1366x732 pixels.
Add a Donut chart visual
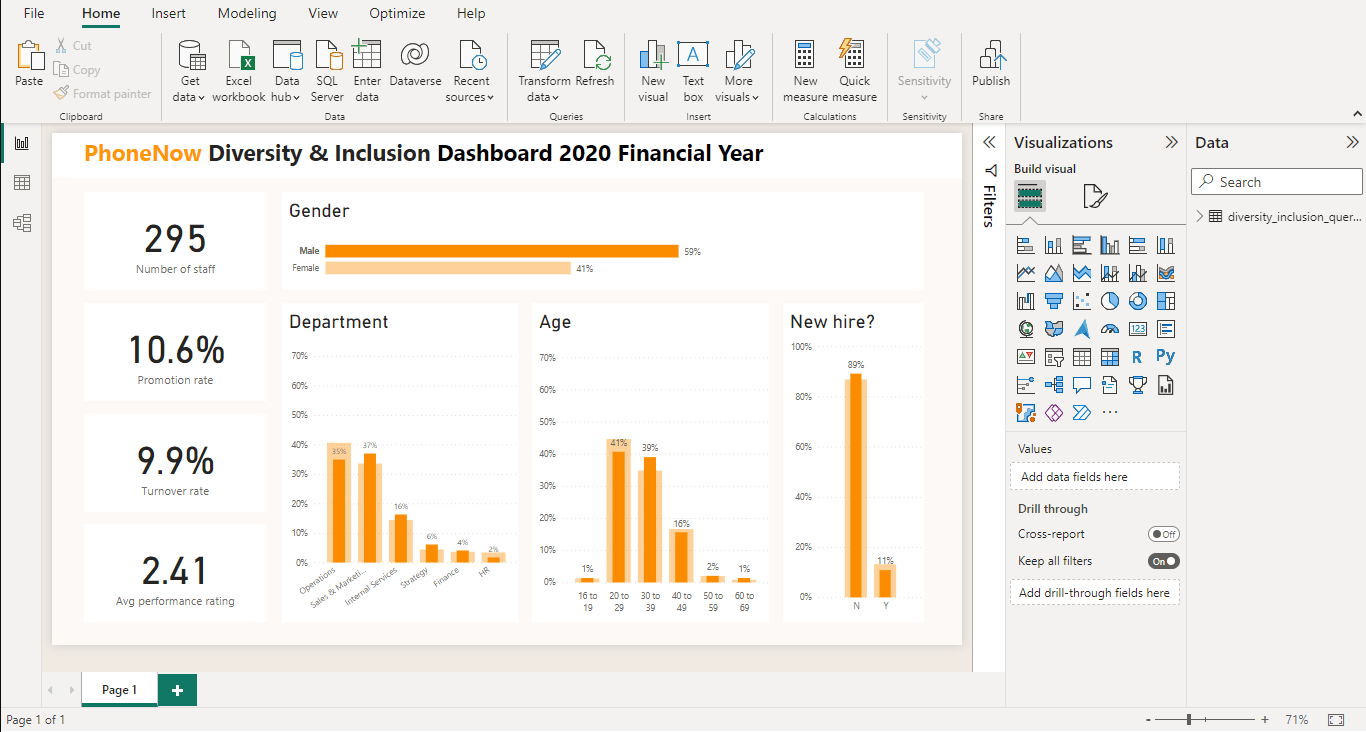click(1137, 301)
